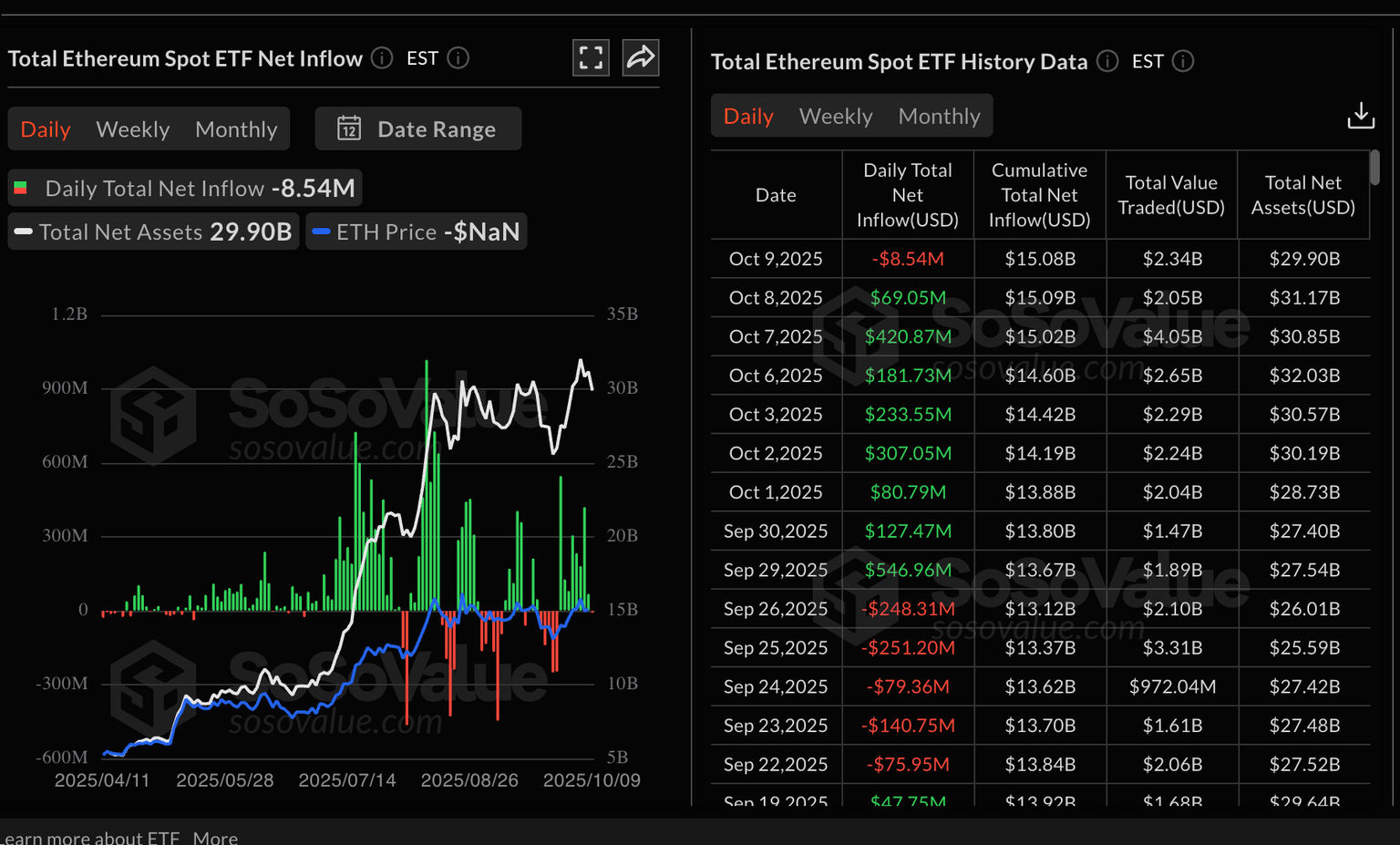Click info icon beside Net Inflow title
Image resolution: width=1400 pixels, height=845 pixels.
[x=382, y=58]
